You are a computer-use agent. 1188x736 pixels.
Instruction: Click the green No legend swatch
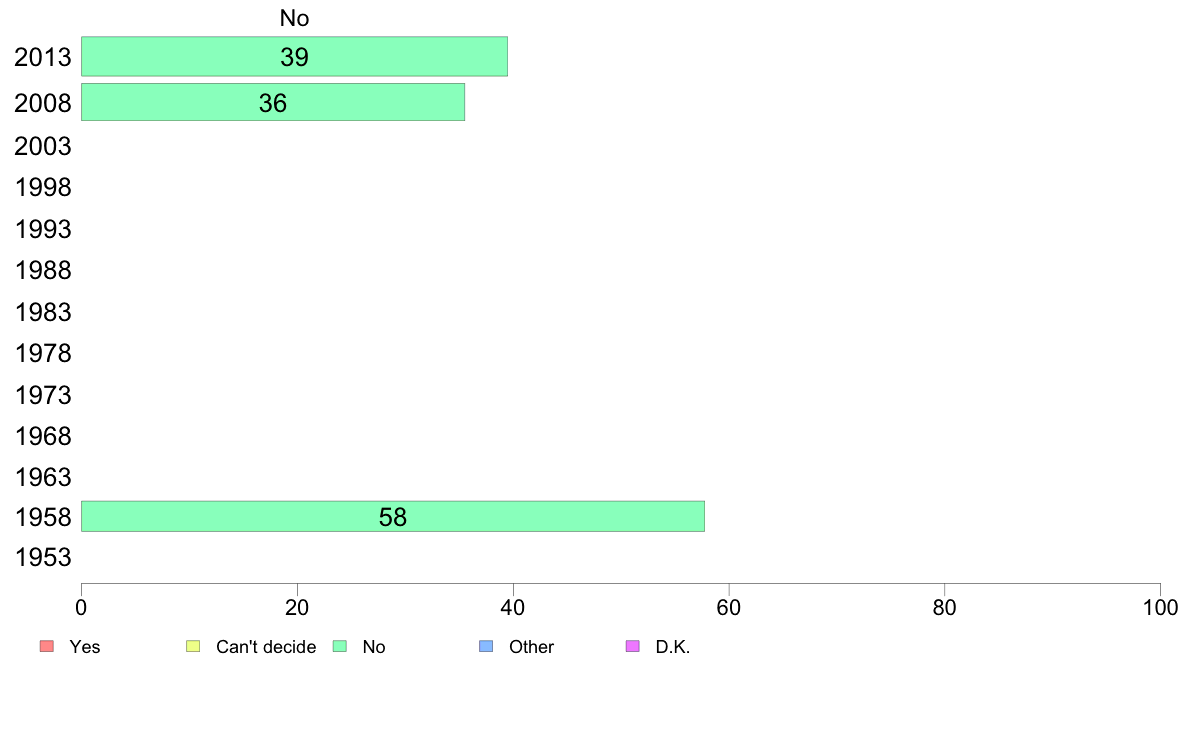340,646
